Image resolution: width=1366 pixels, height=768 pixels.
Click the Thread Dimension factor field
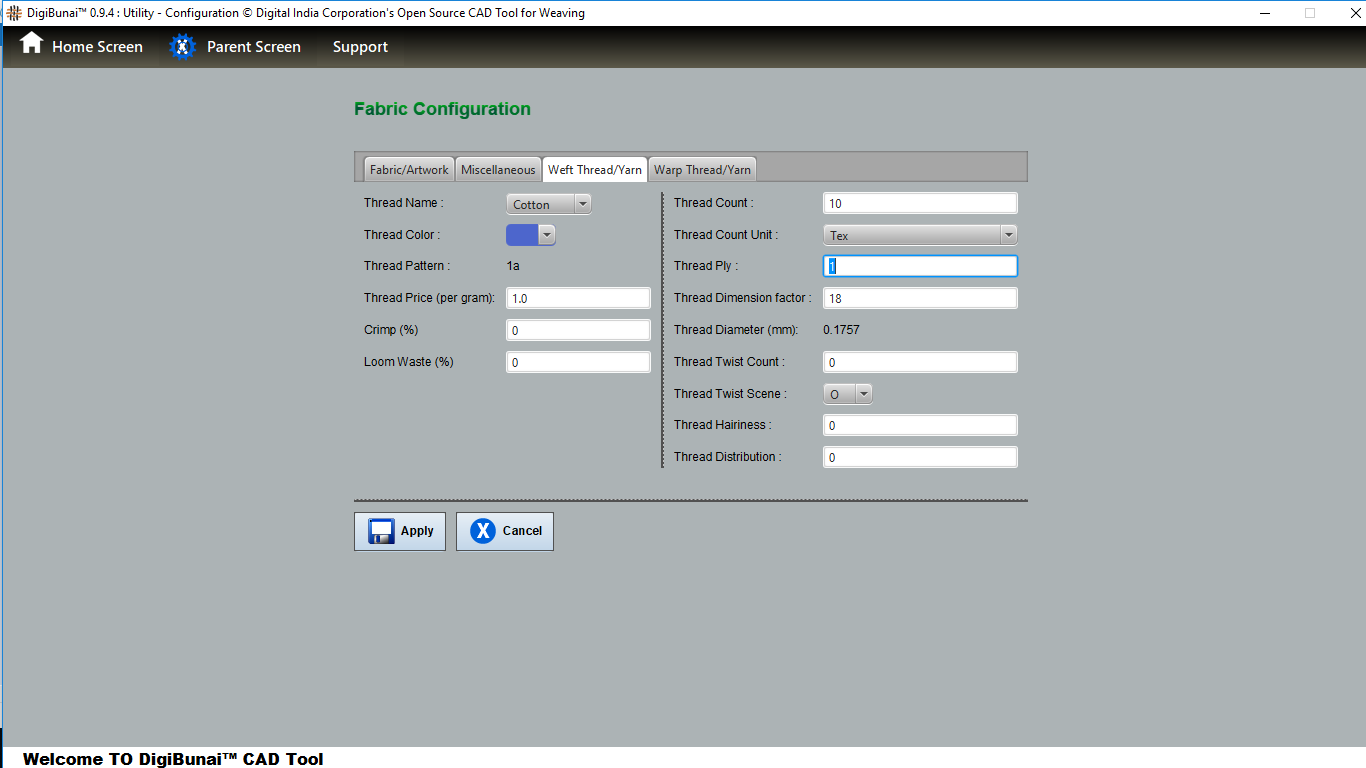tap(919, 298)
